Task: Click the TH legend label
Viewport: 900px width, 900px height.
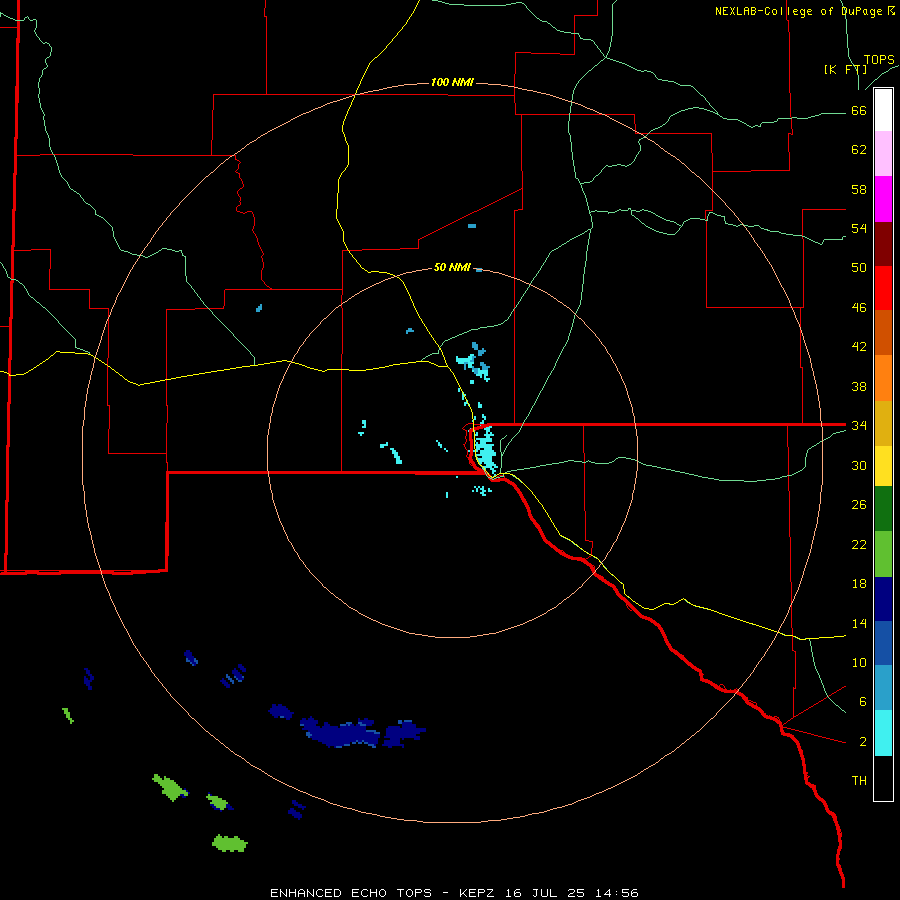Action: coord(859,781)
